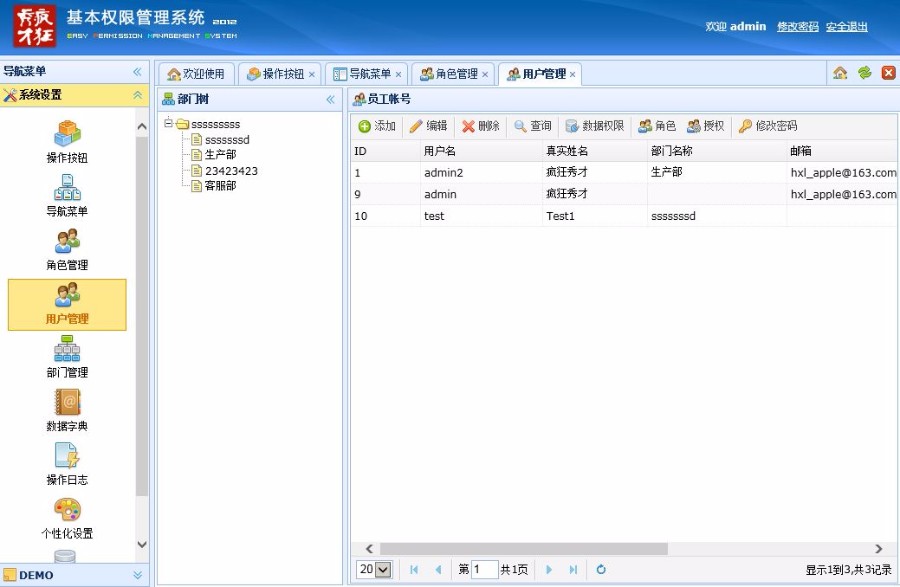Reload the grid with pager refresh icon
The height and width of the screenshot is (587, 900).
pyautogui.click(x=601, y=569)
